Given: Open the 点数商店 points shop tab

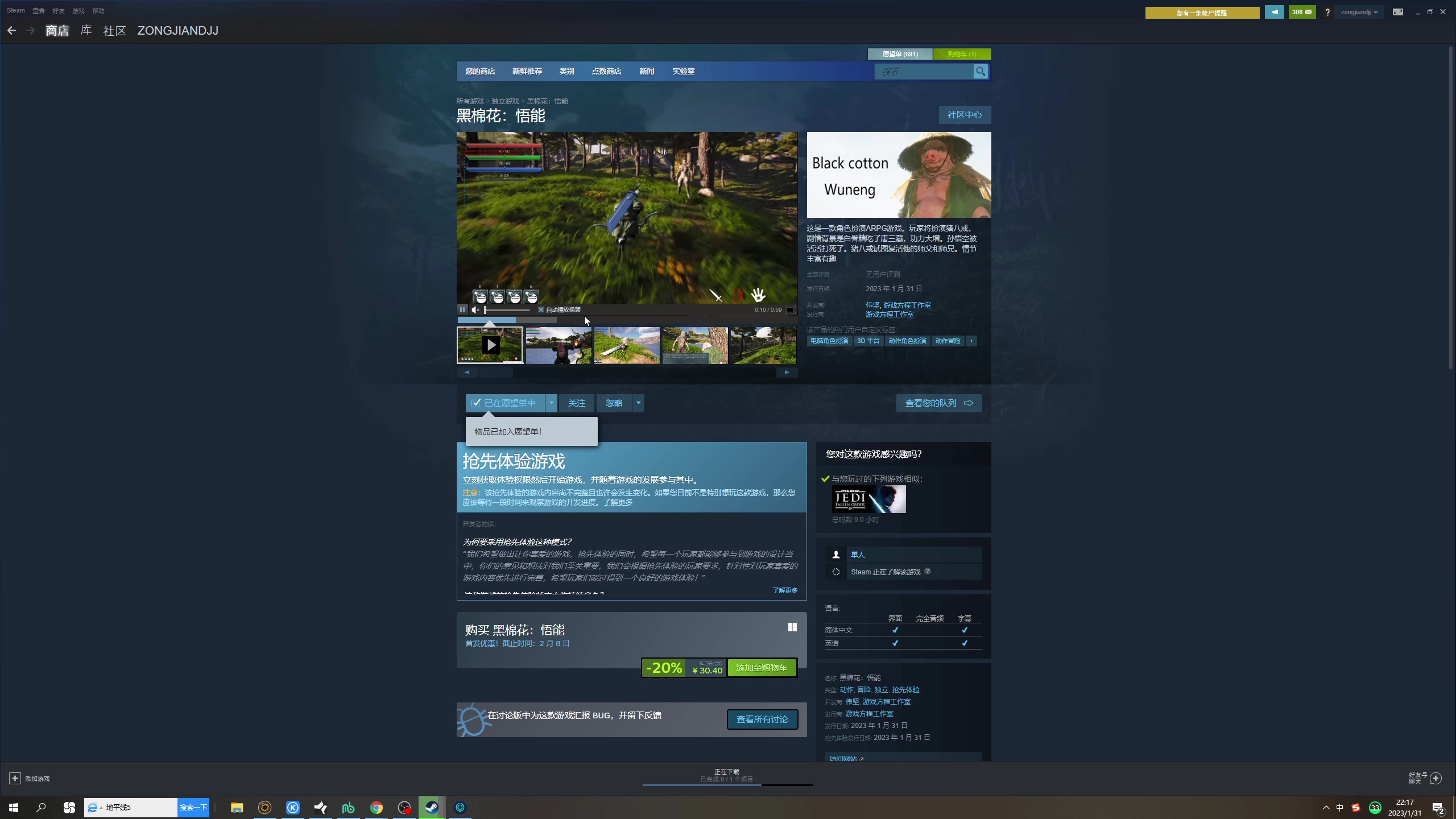Looking at the screenshot, I should pos(606,71).
